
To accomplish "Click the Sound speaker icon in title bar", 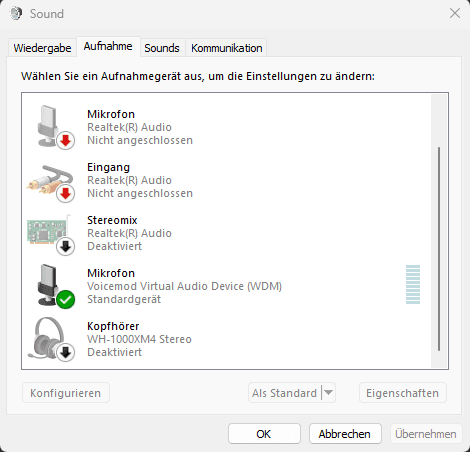I will coord(16,13).
